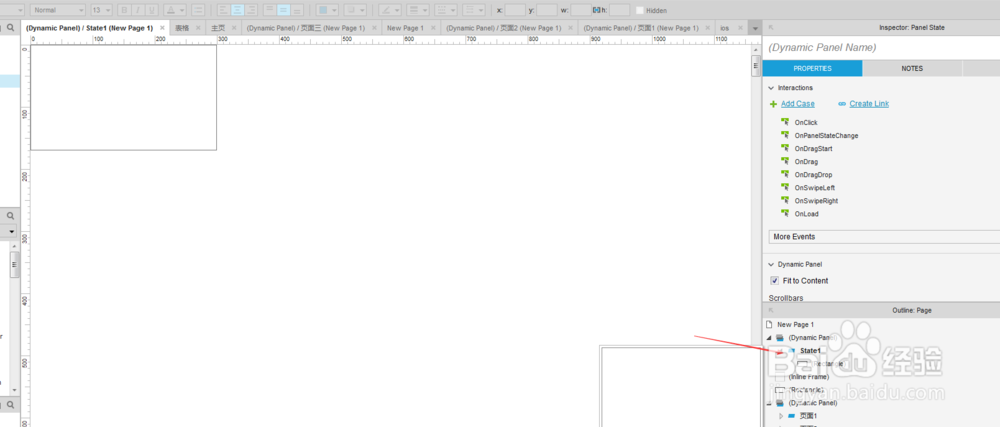This screenshot has width=1000, height=427.
Task: Click the Add Case link
Action: pyautogui.click(x=797, y=104)
